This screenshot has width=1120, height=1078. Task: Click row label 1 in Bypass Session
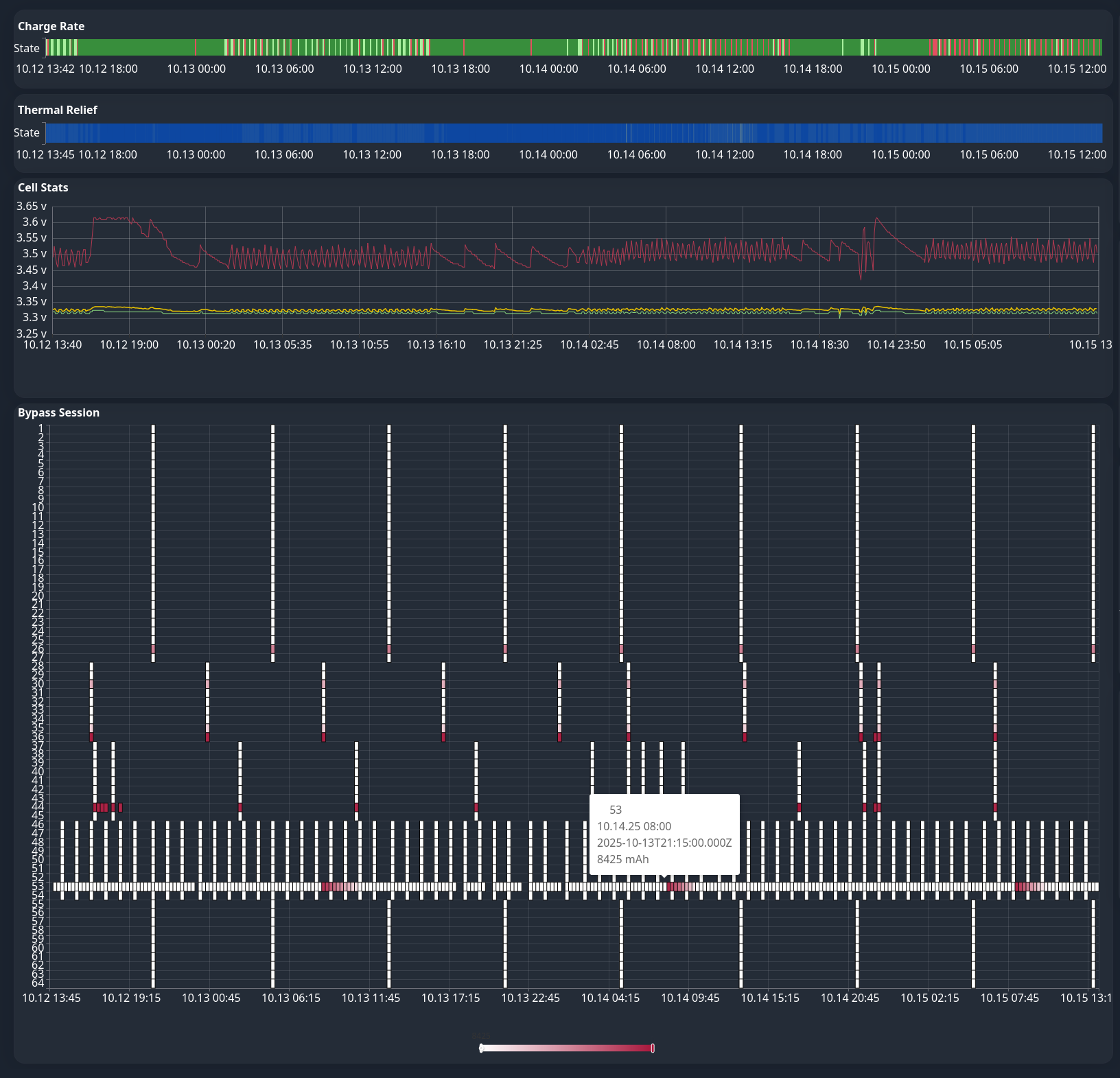40,428
